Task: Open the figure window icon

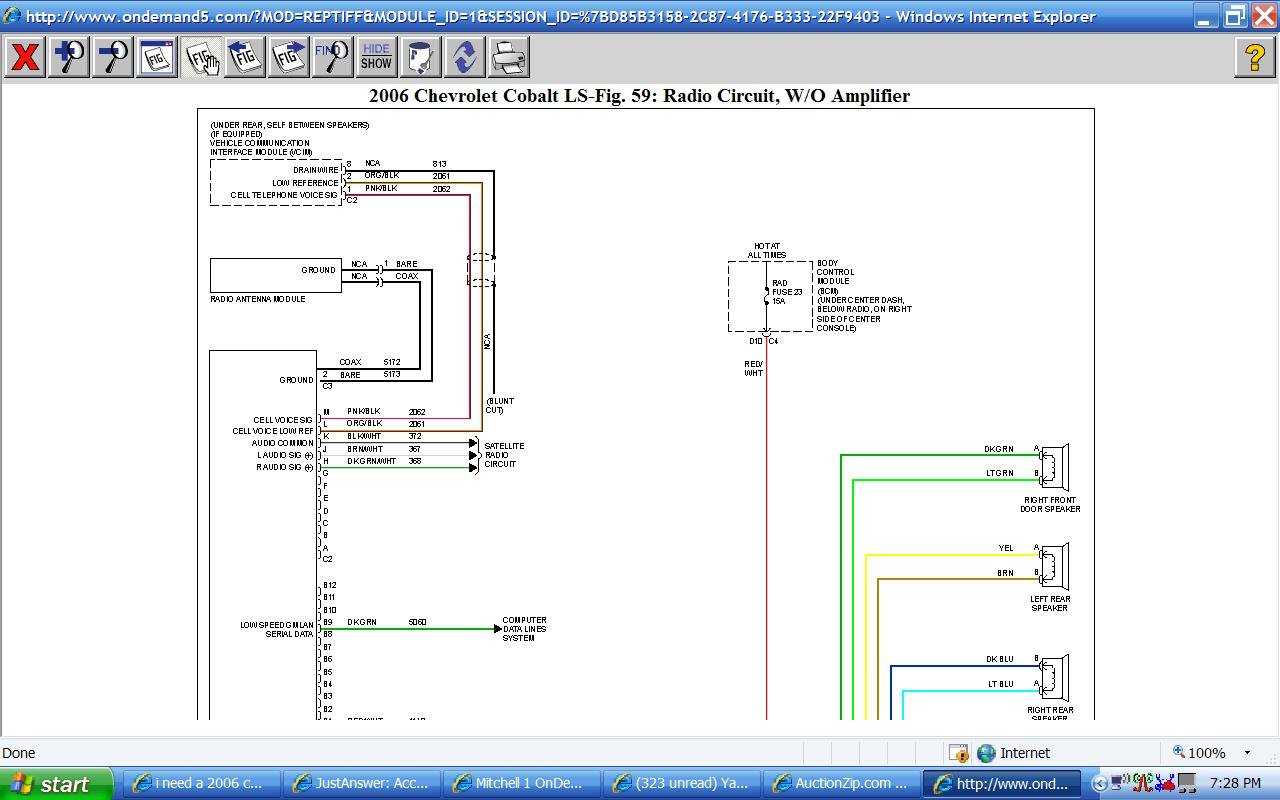Action: (157, 57)
